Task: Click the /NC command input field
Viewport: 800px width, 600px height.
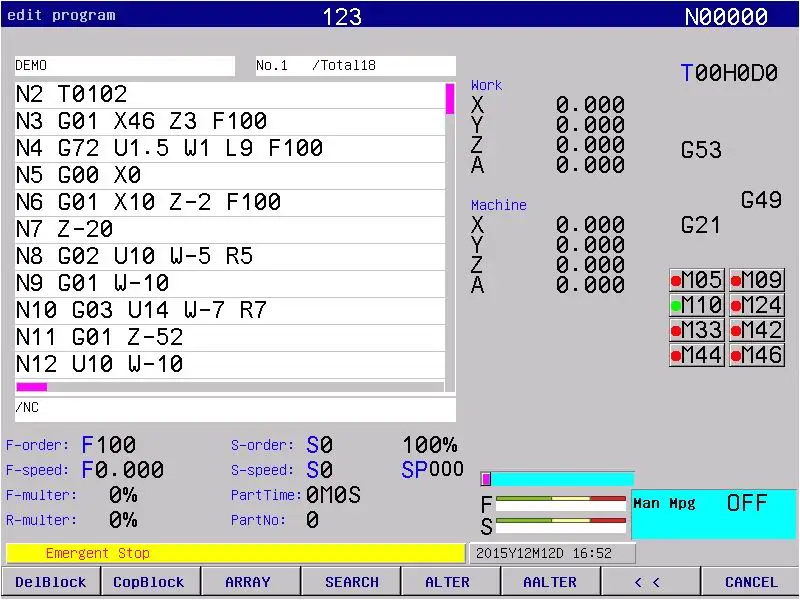Action: pyautogui.click(x=235, y=409)
